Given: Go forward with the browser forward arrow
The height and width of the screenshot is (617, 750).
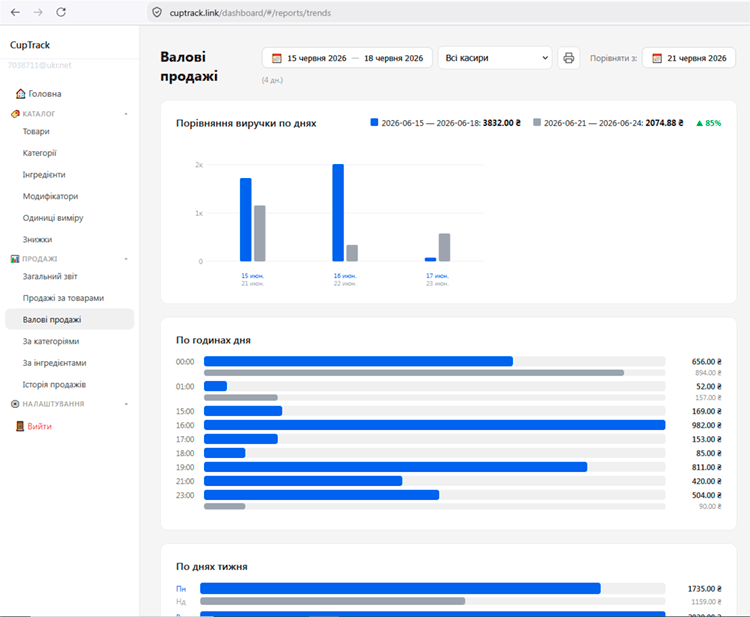Looking at the screenshot, I should 38,12.
